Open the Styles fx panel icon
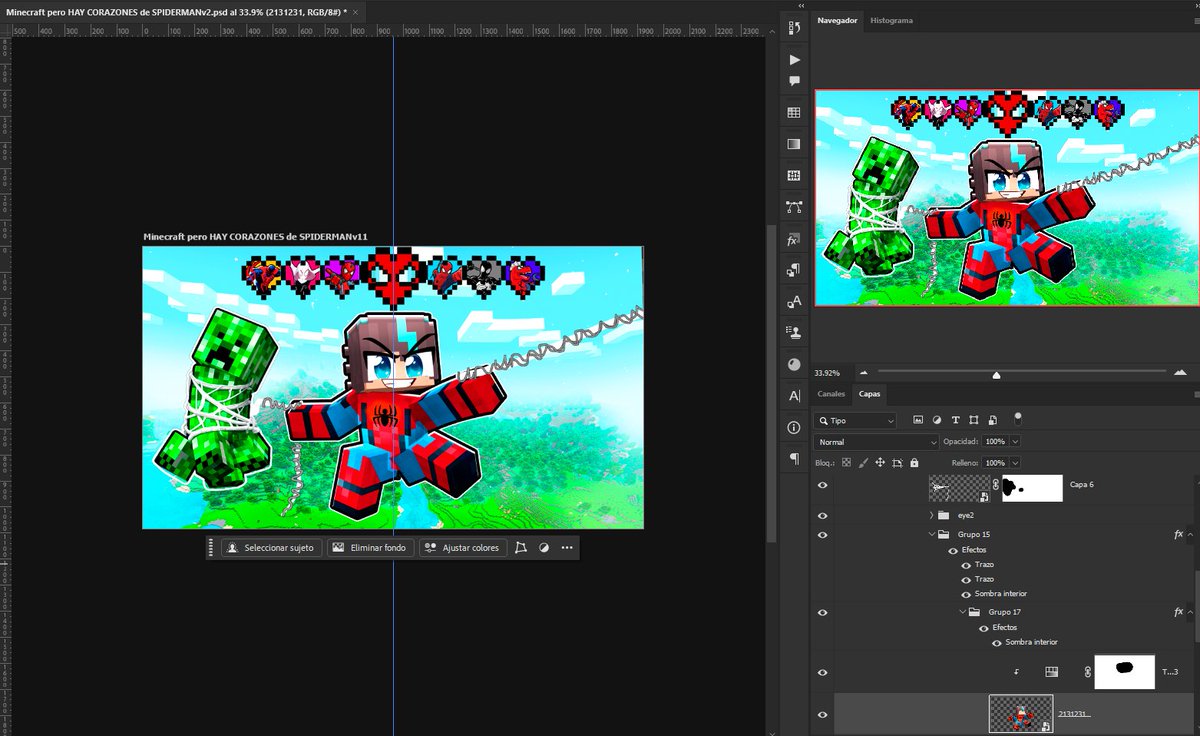1200x736 pixels. click(794, 240)
